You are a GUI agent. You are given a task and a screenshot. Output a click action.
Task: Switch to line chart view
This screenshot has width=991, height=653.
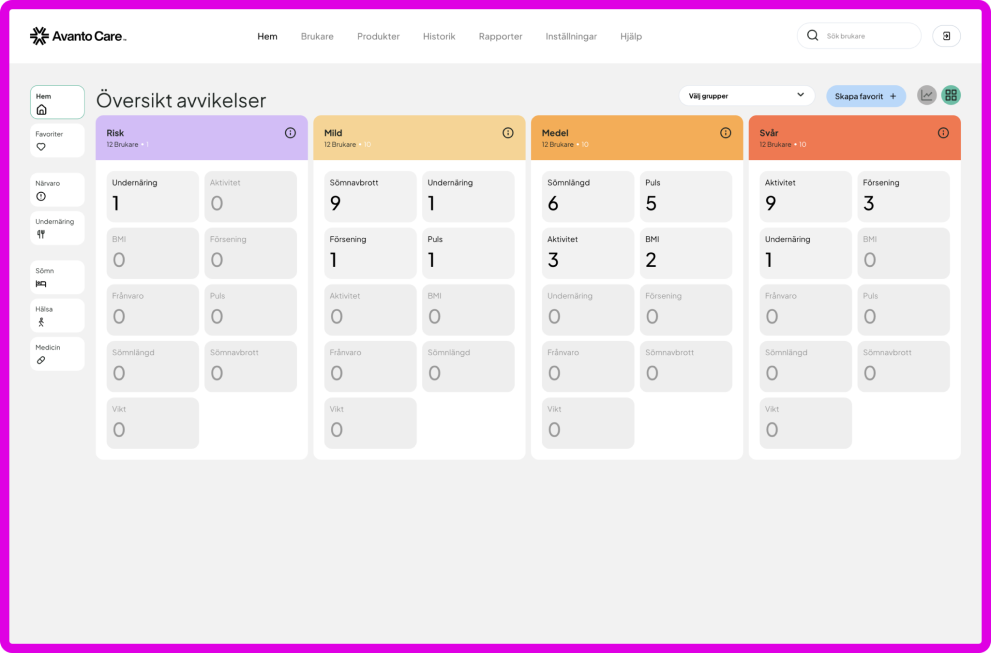[927, 95]
